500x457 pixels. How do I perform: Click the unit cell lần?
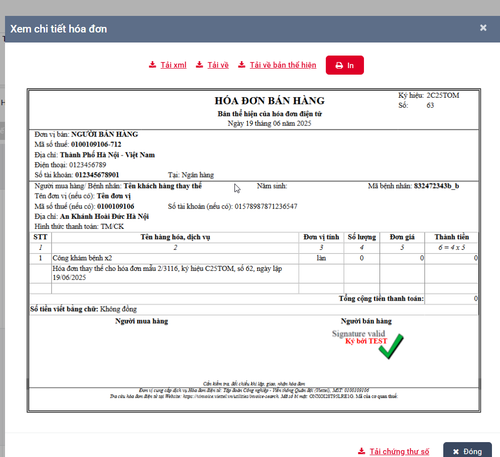[321, 258]
